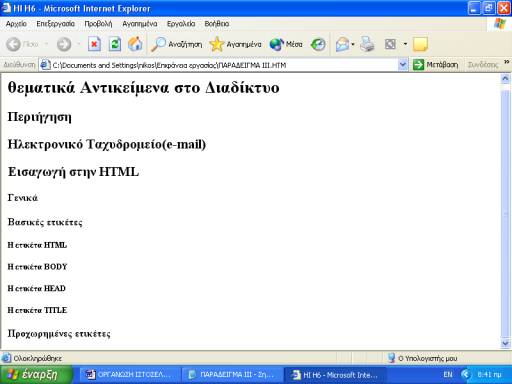Expand the address bar dropdown
Image resolution: width=512 pixels, height=384 pixels.
pos(403,65)
